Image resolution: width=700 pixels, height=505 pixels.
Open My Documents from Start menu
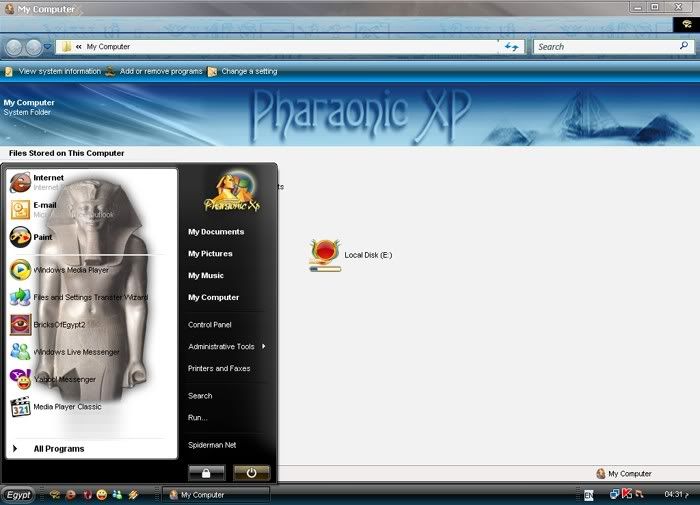(216, 232)
